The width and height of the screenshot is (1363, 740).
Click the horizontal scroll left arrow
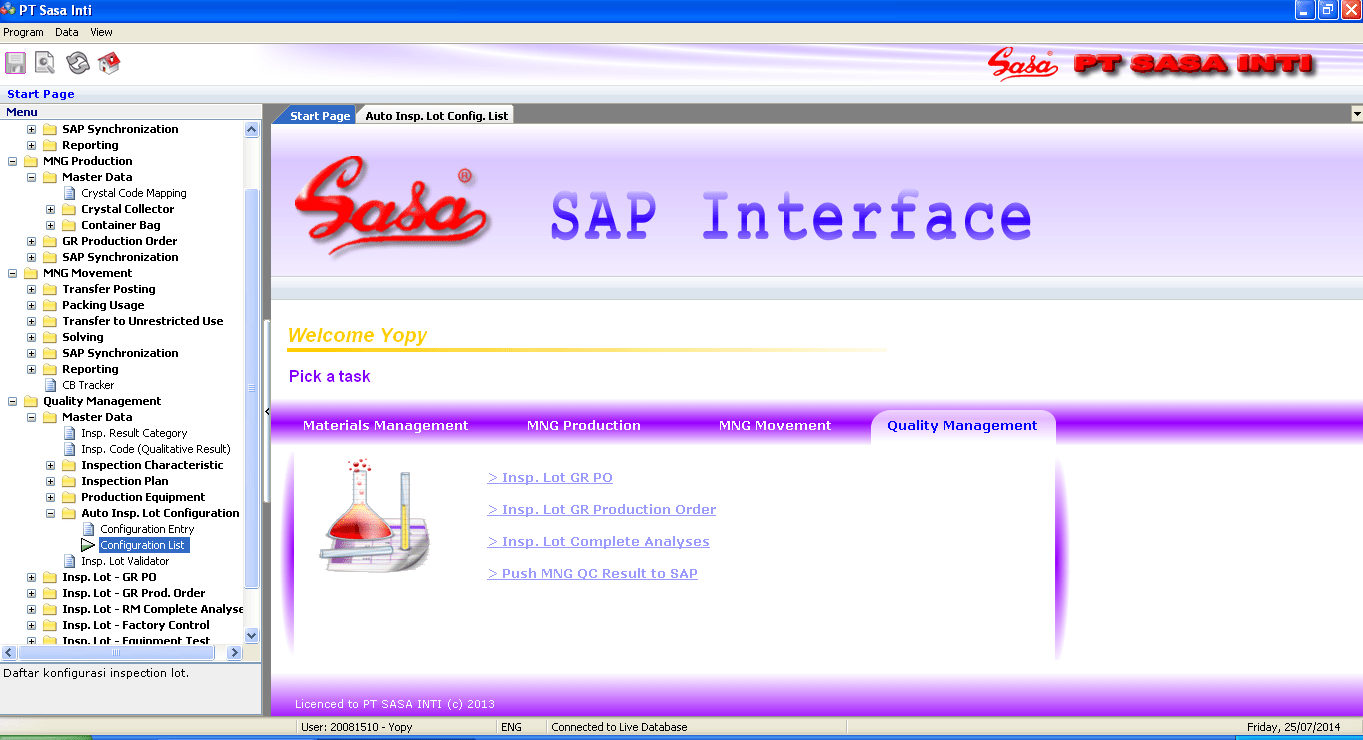pyautogui.click(x=8, y=652)
